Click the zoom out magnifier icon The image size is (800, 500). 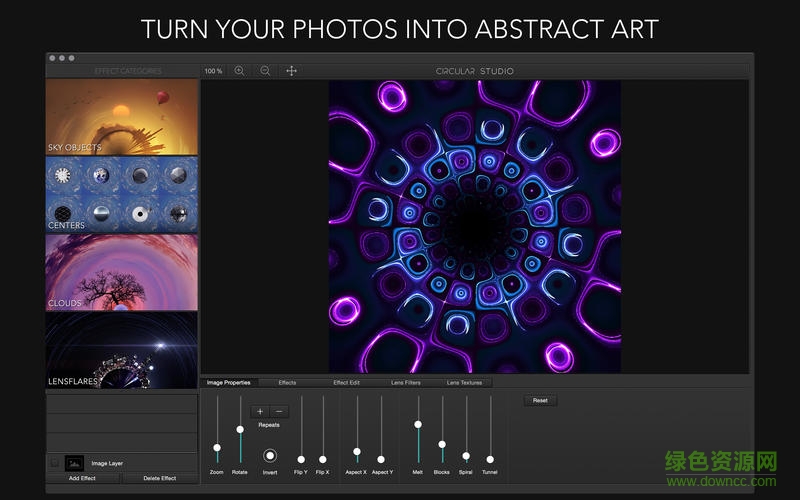point(265,71)
